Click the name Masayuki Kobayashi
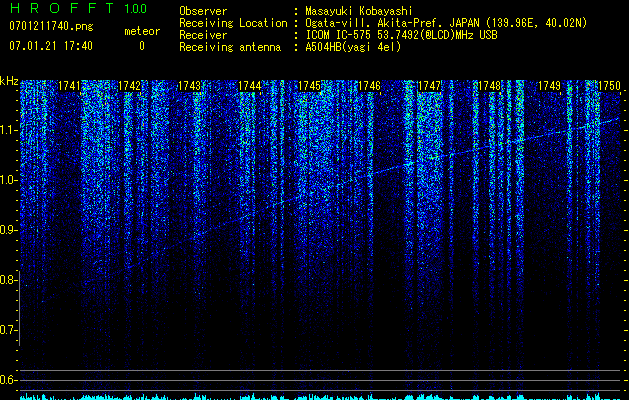The image size is (629, 400). (x=359, y=11)
